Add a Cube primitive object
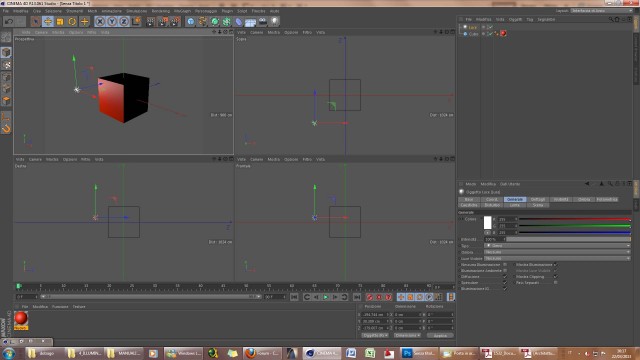 pyautogui.click(x=191, y=21)
